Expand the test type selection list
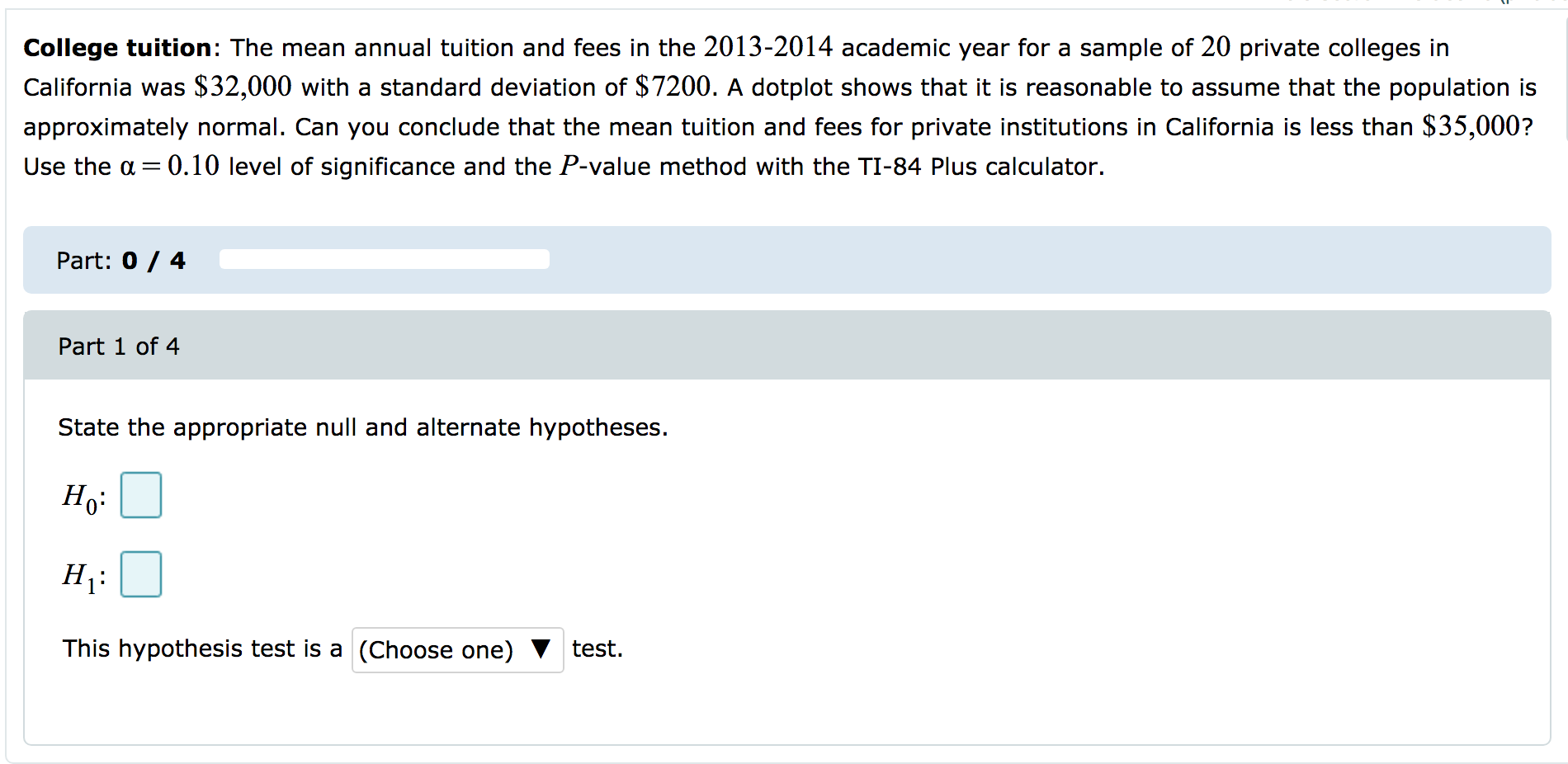This screenshot has width=1568, height=764. (x=457, y=650)
